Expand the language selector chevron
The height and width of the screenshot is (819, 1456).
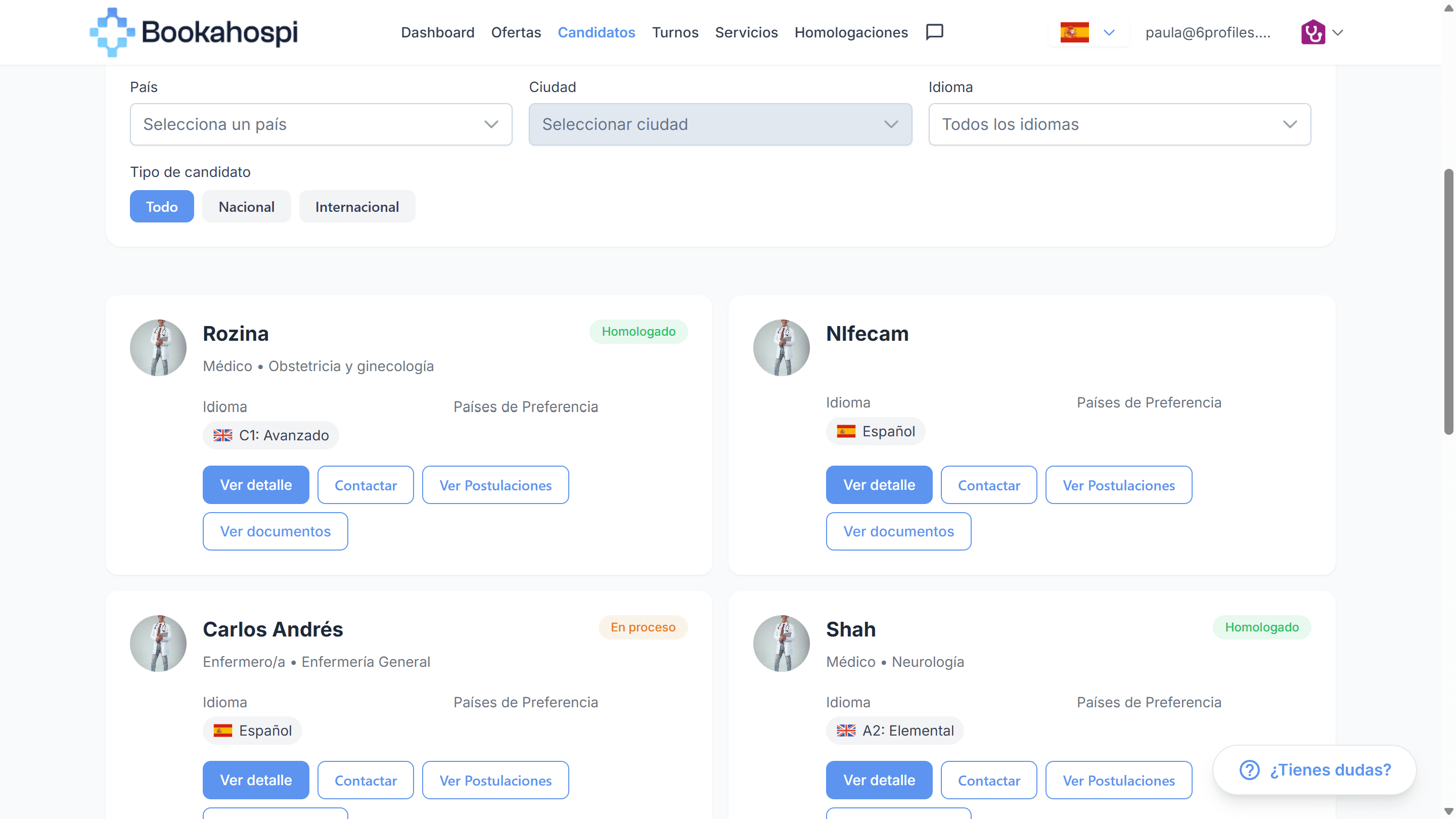1109,32
